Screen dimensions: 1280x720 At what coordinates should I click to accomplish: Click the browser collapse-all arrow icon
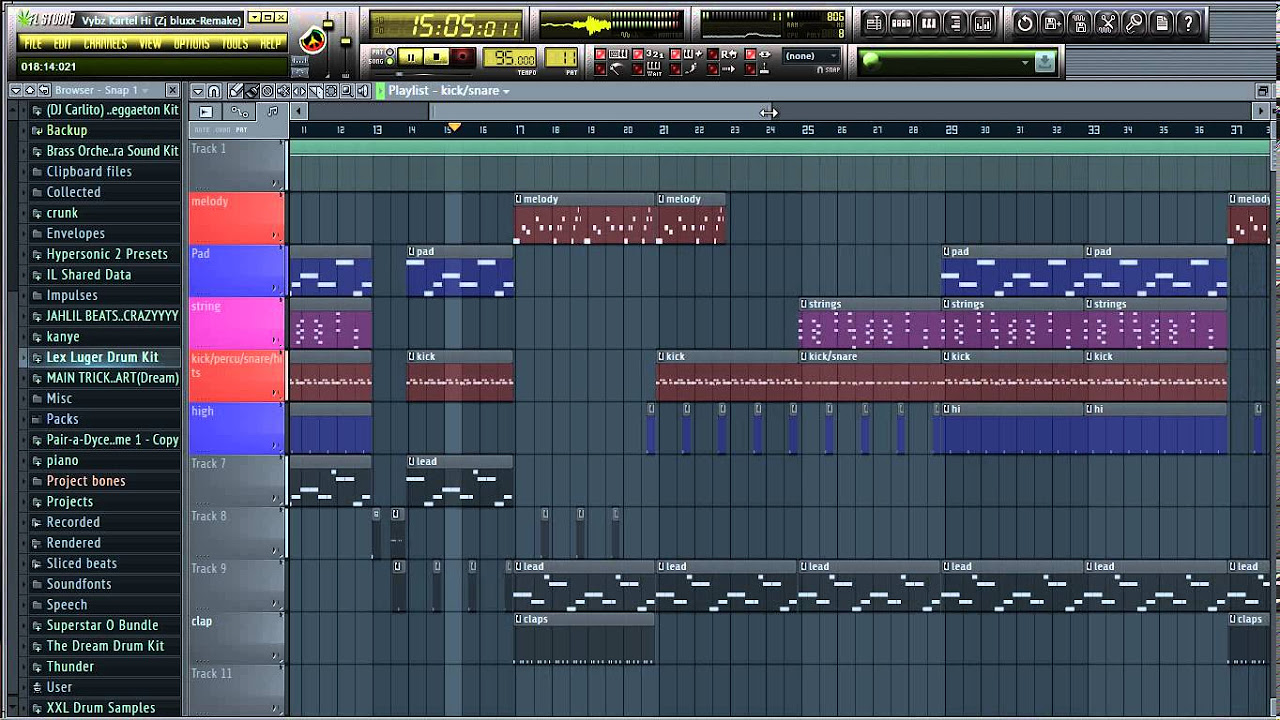pos(30,90)
